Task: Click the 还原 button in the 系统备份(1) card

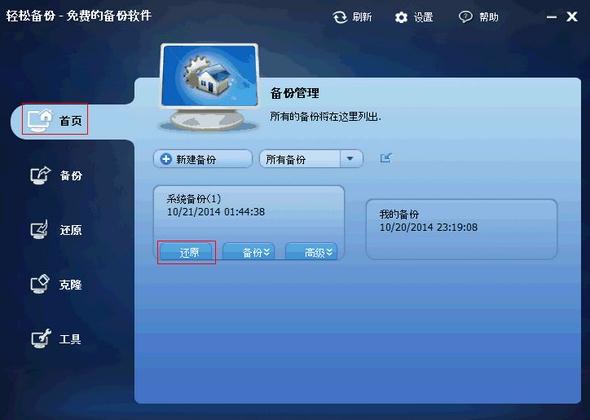Action: tap(187, 252)
